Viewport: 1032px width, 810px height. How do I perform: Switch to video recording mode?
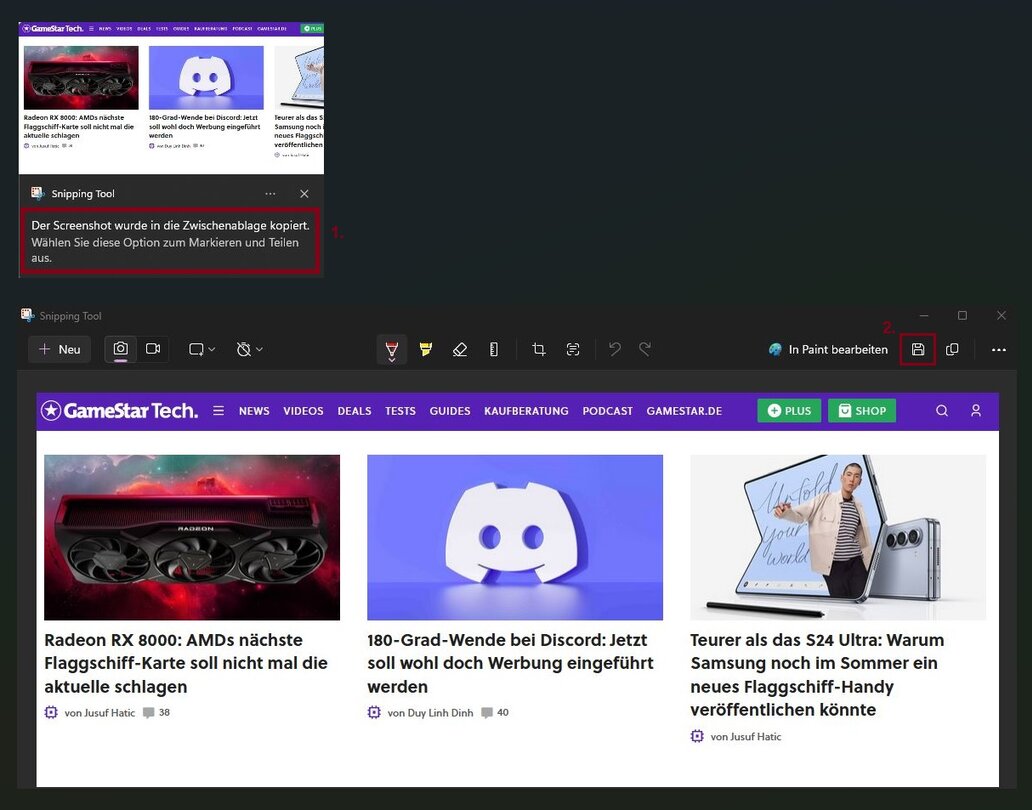pyautogui.click(x=153, y=349)
